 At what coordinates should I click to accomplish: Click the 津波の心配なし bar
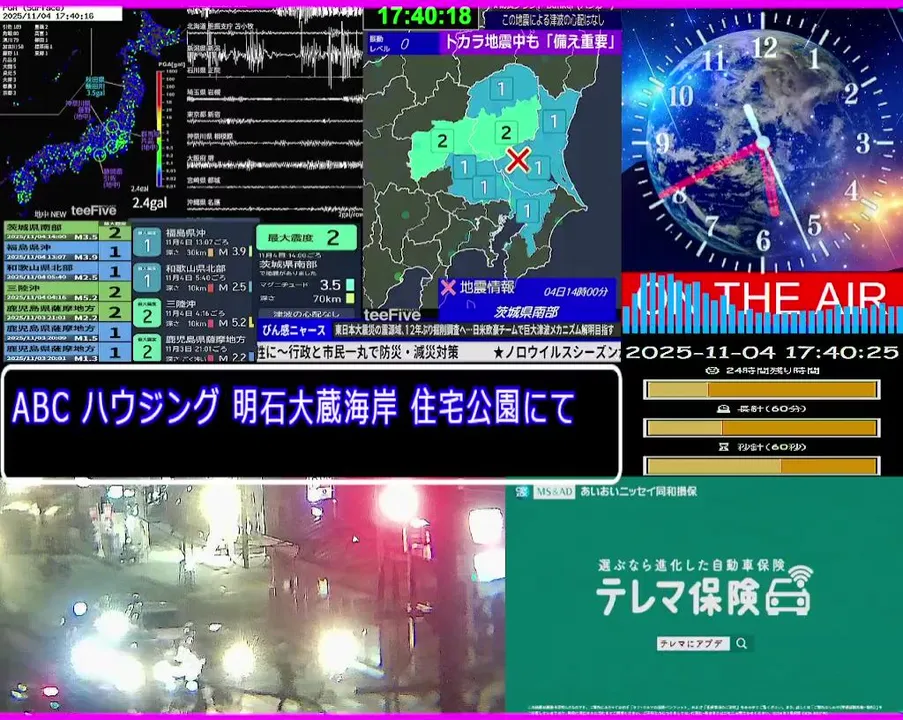[x=306, y=314]
